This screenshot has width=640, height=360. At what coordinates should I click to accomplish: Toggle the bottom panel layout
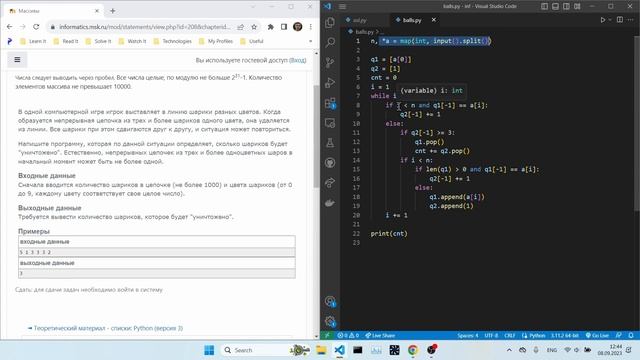556,6
